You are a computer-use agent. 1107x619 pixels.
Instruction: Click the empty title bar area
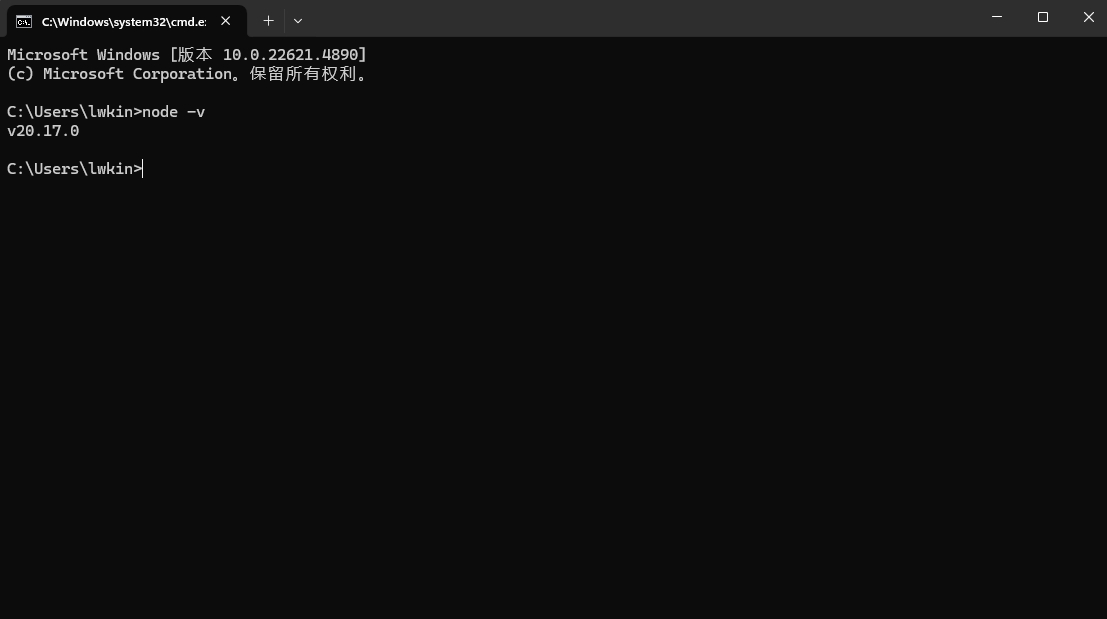[635, 18]
